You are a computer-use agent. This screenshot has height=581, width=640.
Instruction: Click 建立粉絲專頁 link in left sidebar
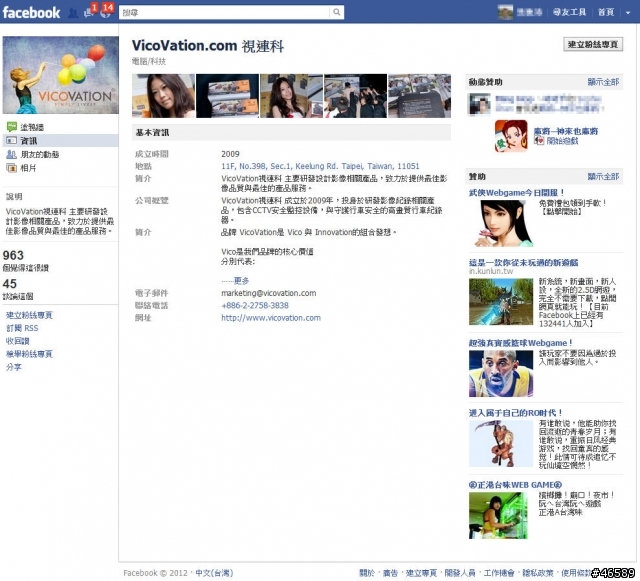coord(29,315)
